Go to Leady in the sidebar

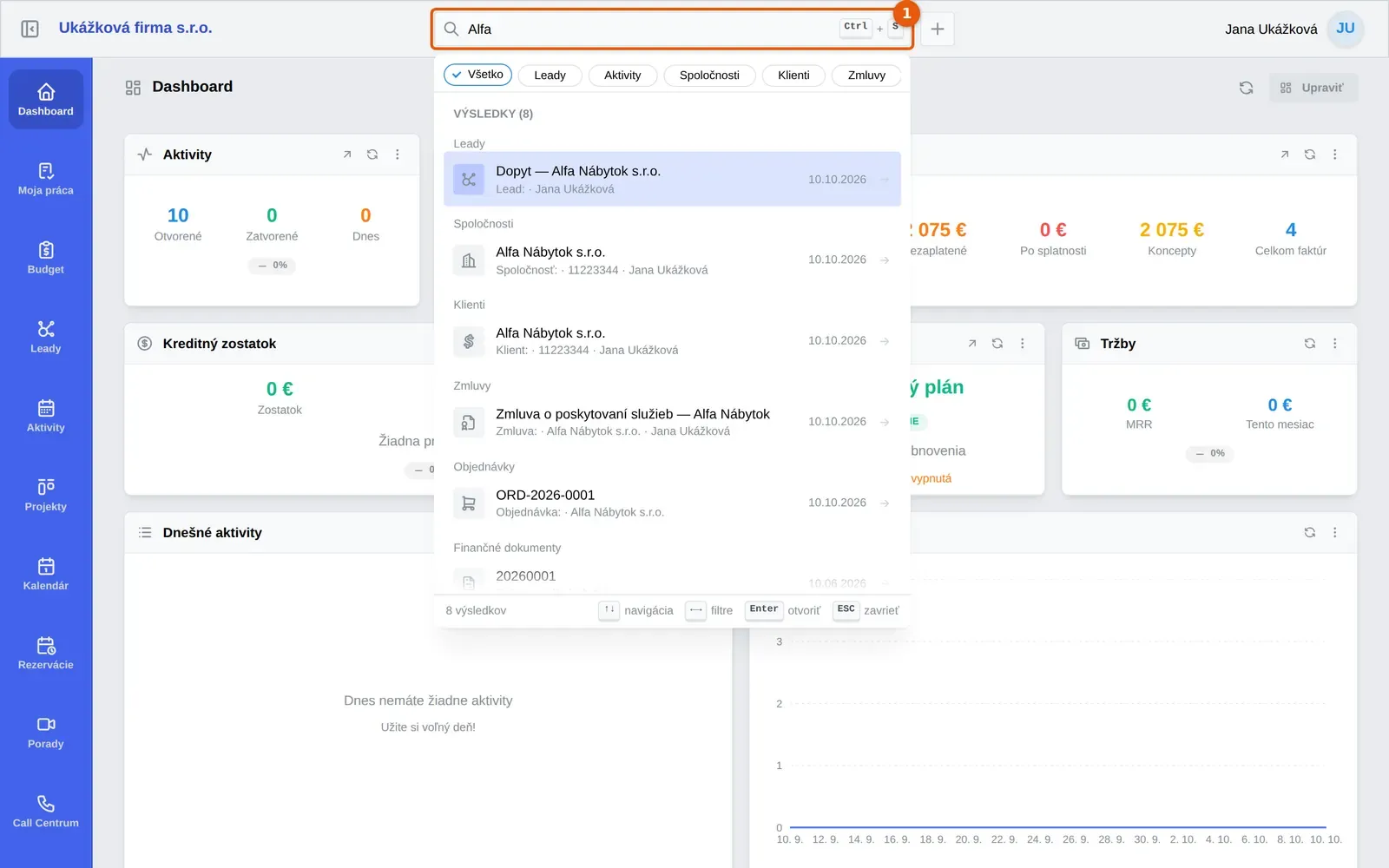coord(46,337)
